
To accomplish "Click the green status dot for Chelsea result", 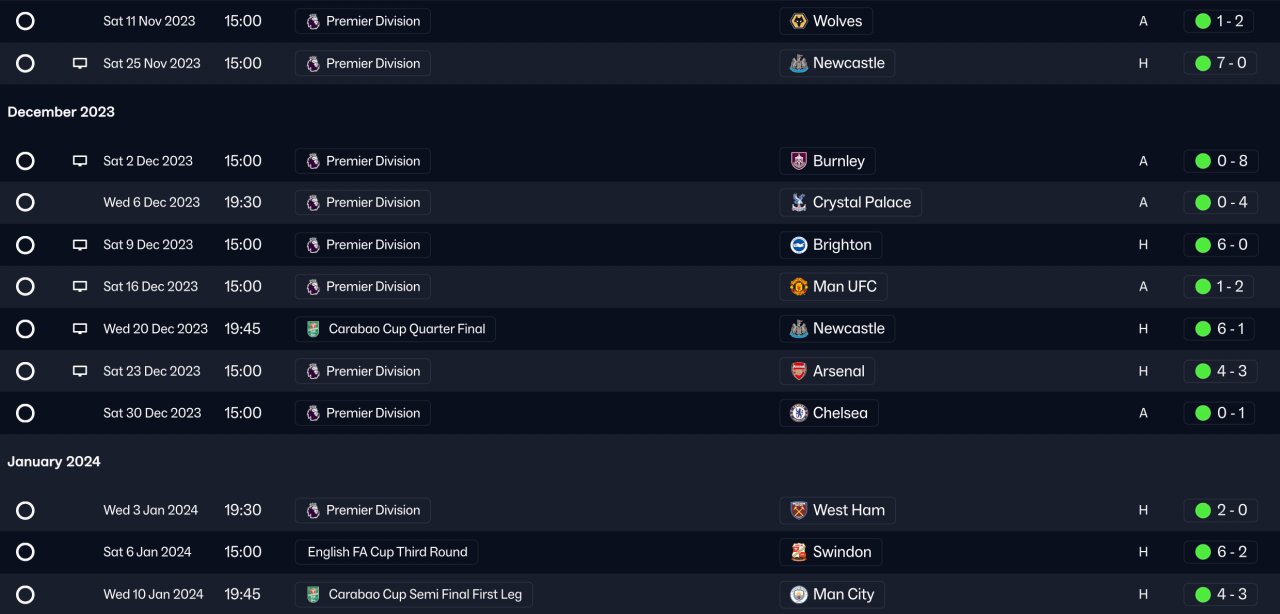I will [1203, 413].
